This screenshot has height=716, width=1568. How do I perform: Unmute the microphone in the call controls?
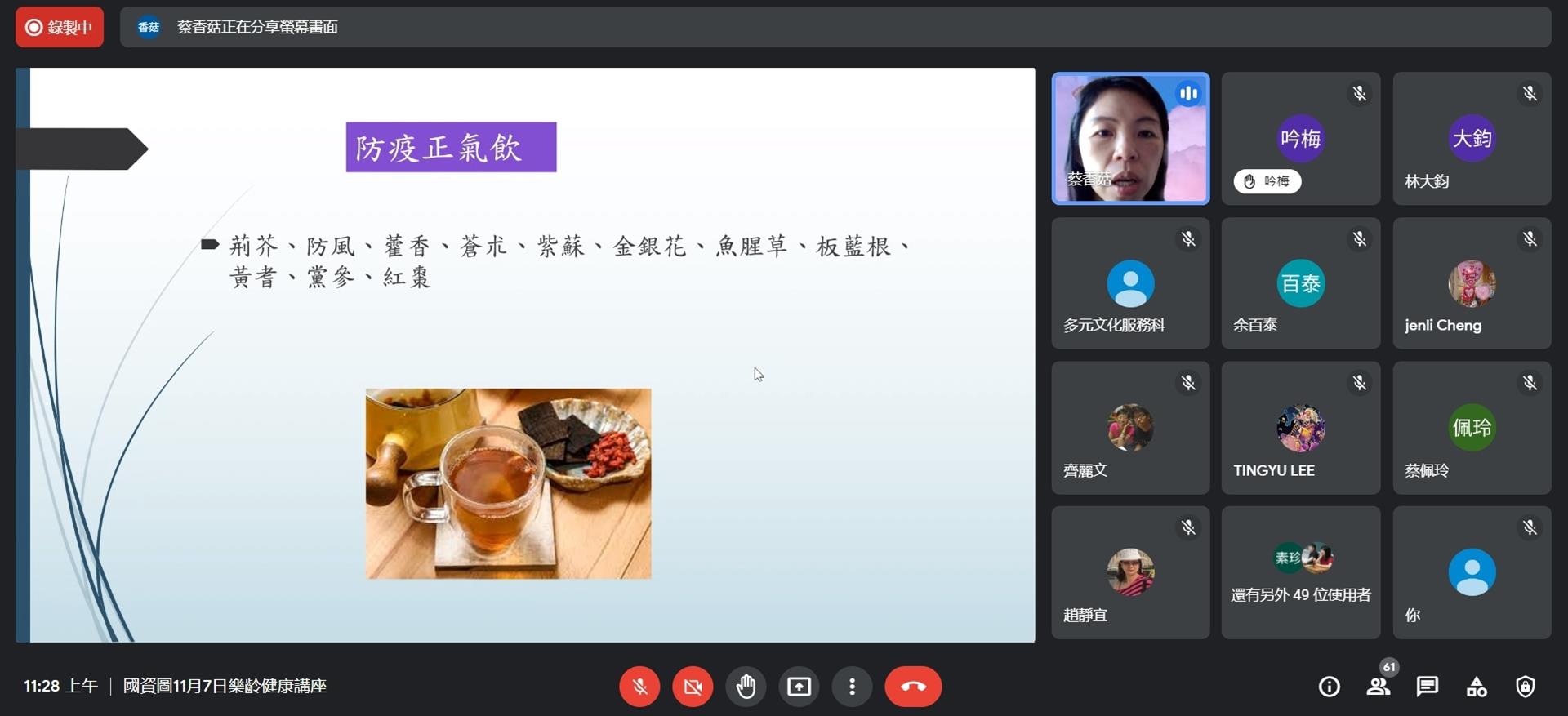(639, 687)
